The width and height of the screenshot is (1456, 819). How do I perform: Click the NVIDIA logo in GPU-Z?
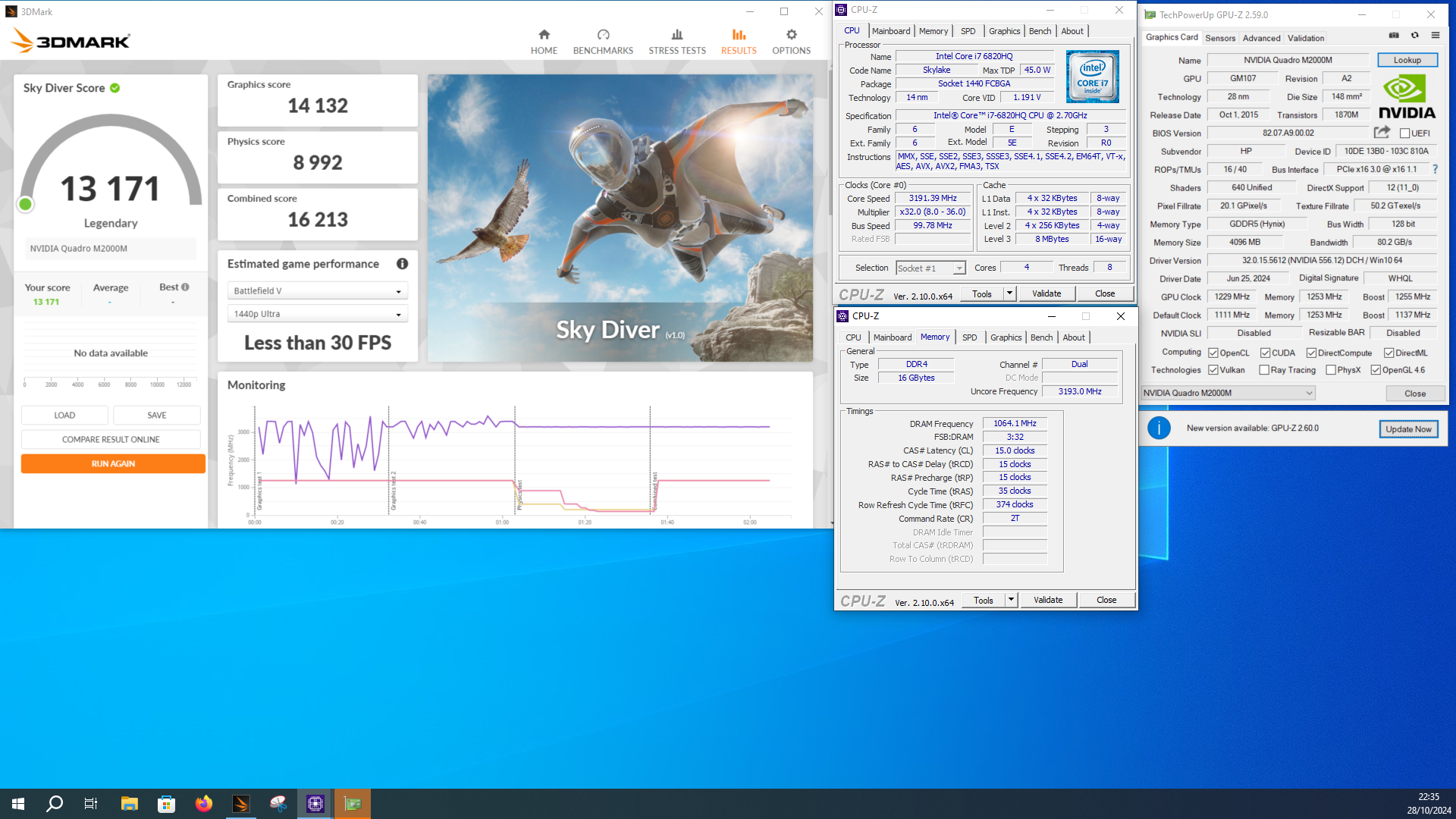[1407, 97]
